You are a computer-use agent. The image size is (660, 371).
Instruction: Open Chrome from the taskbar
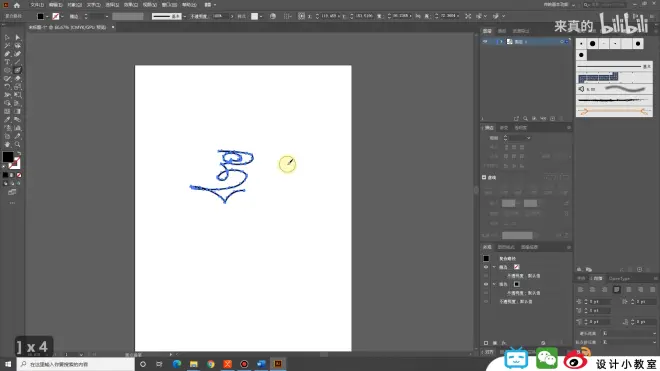[210, 364]
